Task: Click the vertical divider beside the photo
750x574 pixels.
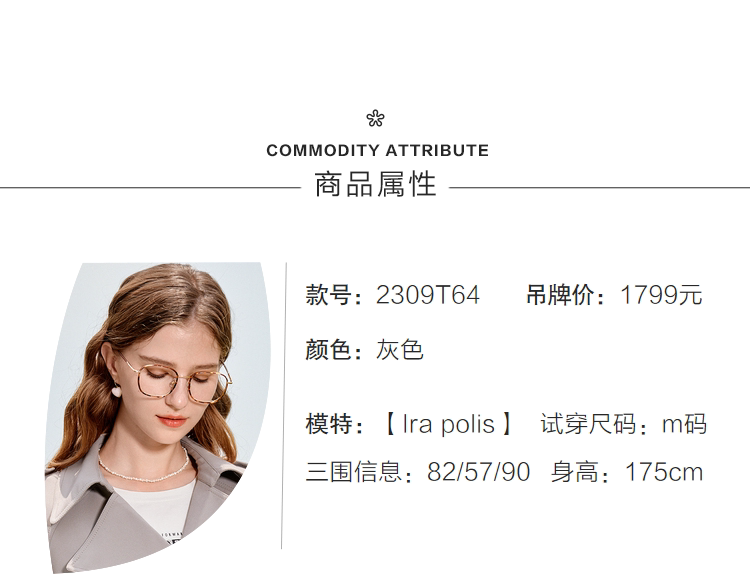Action: [x=286, y=405]
